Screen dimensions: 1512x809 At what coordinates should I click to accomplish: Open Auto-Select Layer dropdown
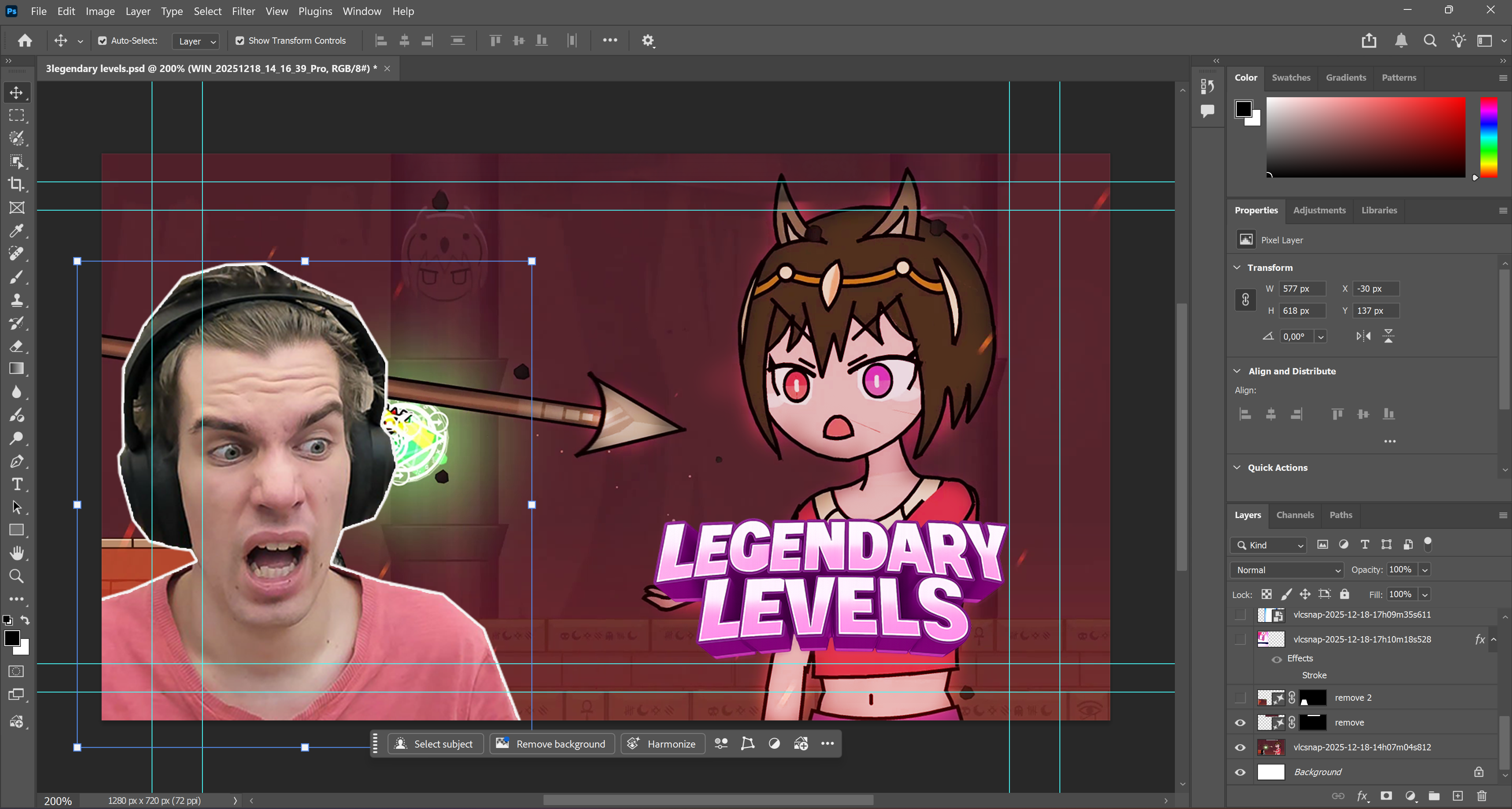point(196,41)
